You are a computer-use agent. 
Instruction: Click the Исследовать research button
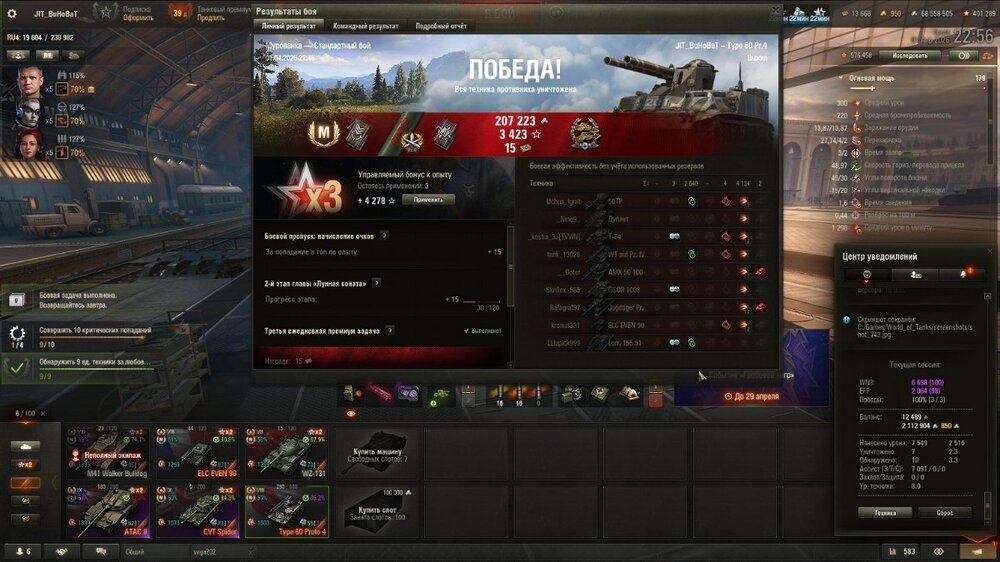(x=909, y=55)
